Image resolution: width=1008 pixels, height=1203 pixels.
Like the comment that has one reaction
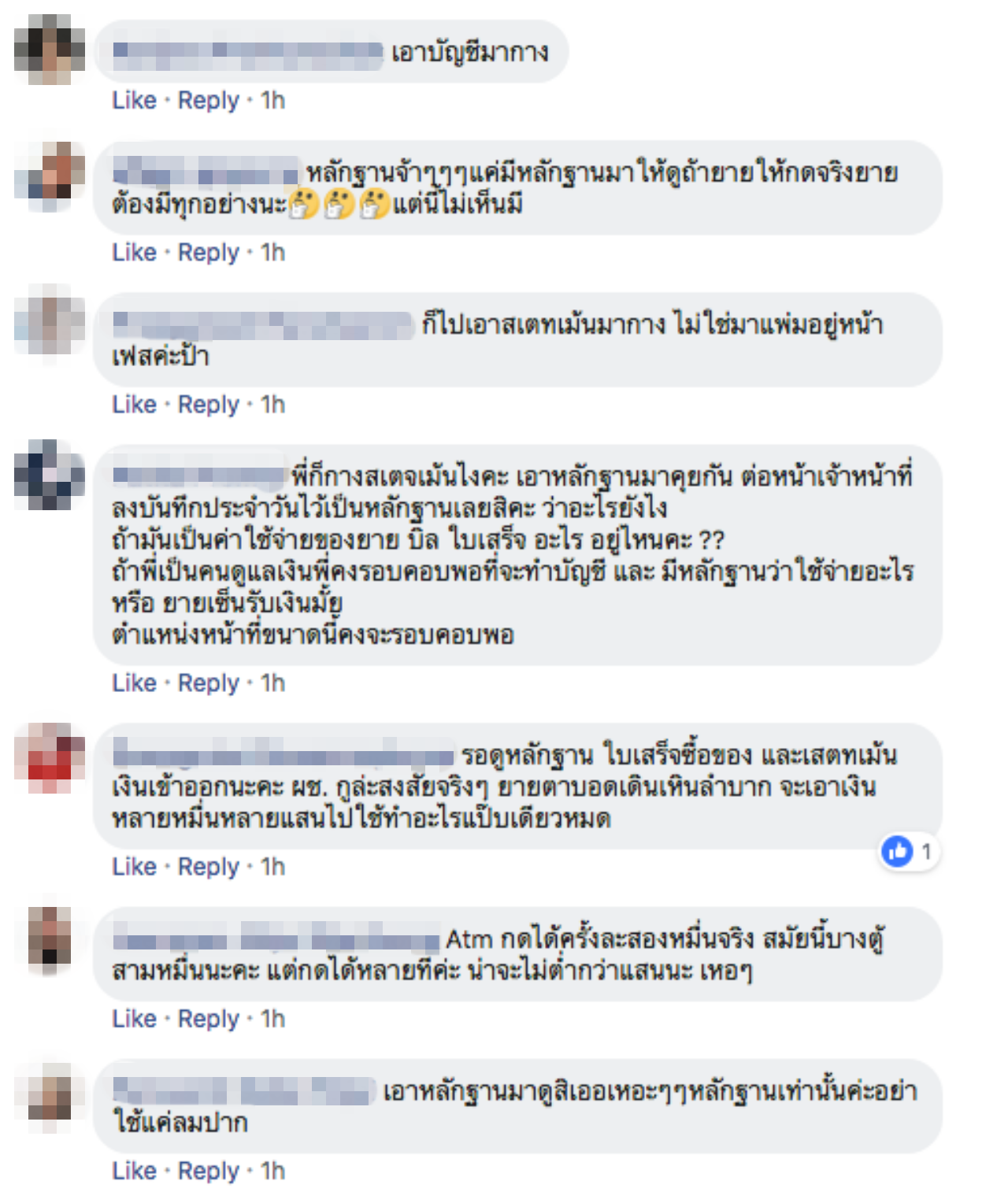click(x=134, y=866)
